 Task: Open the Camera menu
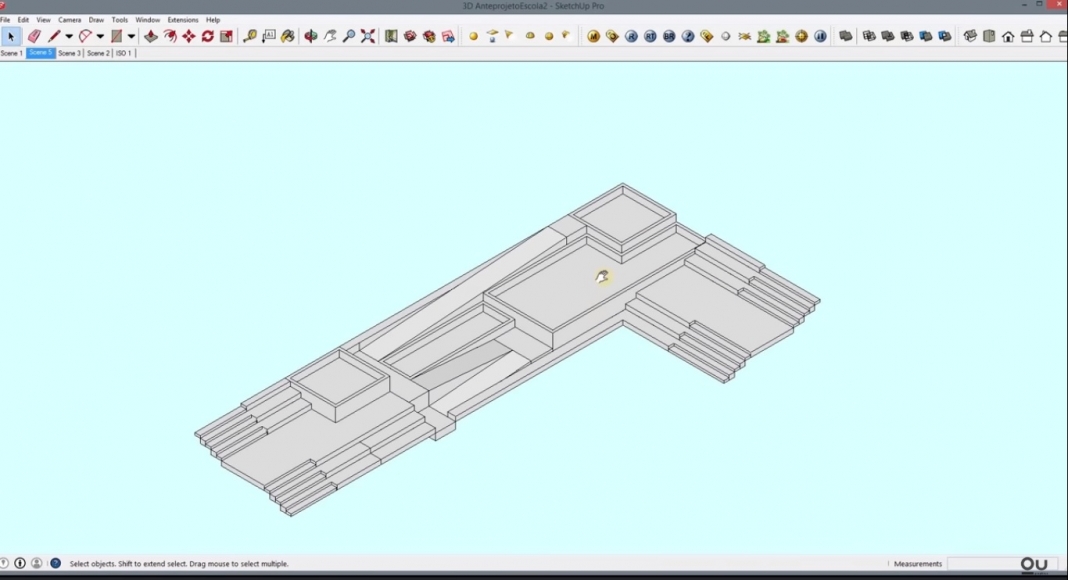pyautogui.click(x=69, y=19)
